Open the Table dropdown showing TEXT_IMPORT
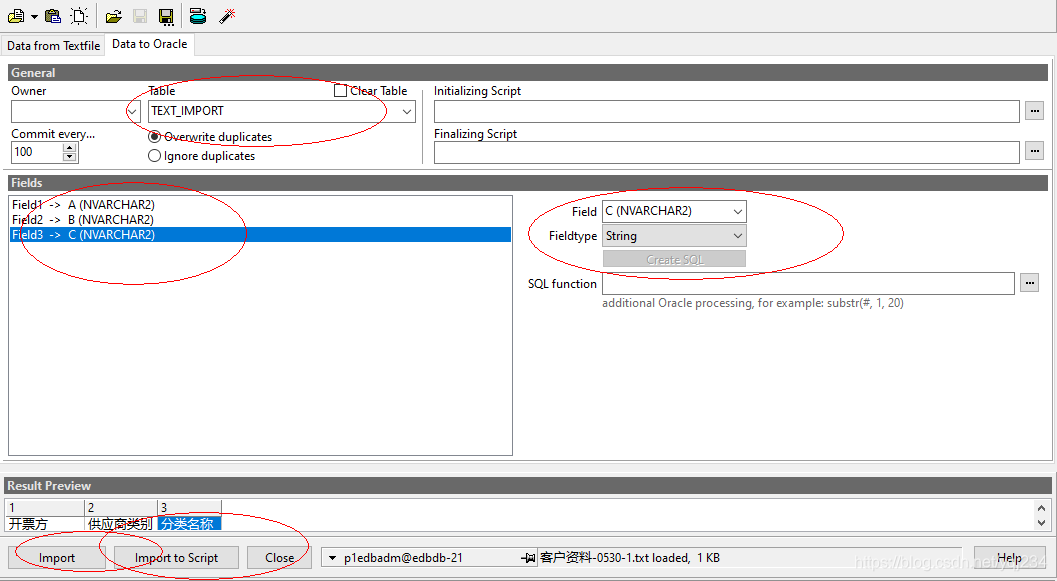 pos(405,111)
